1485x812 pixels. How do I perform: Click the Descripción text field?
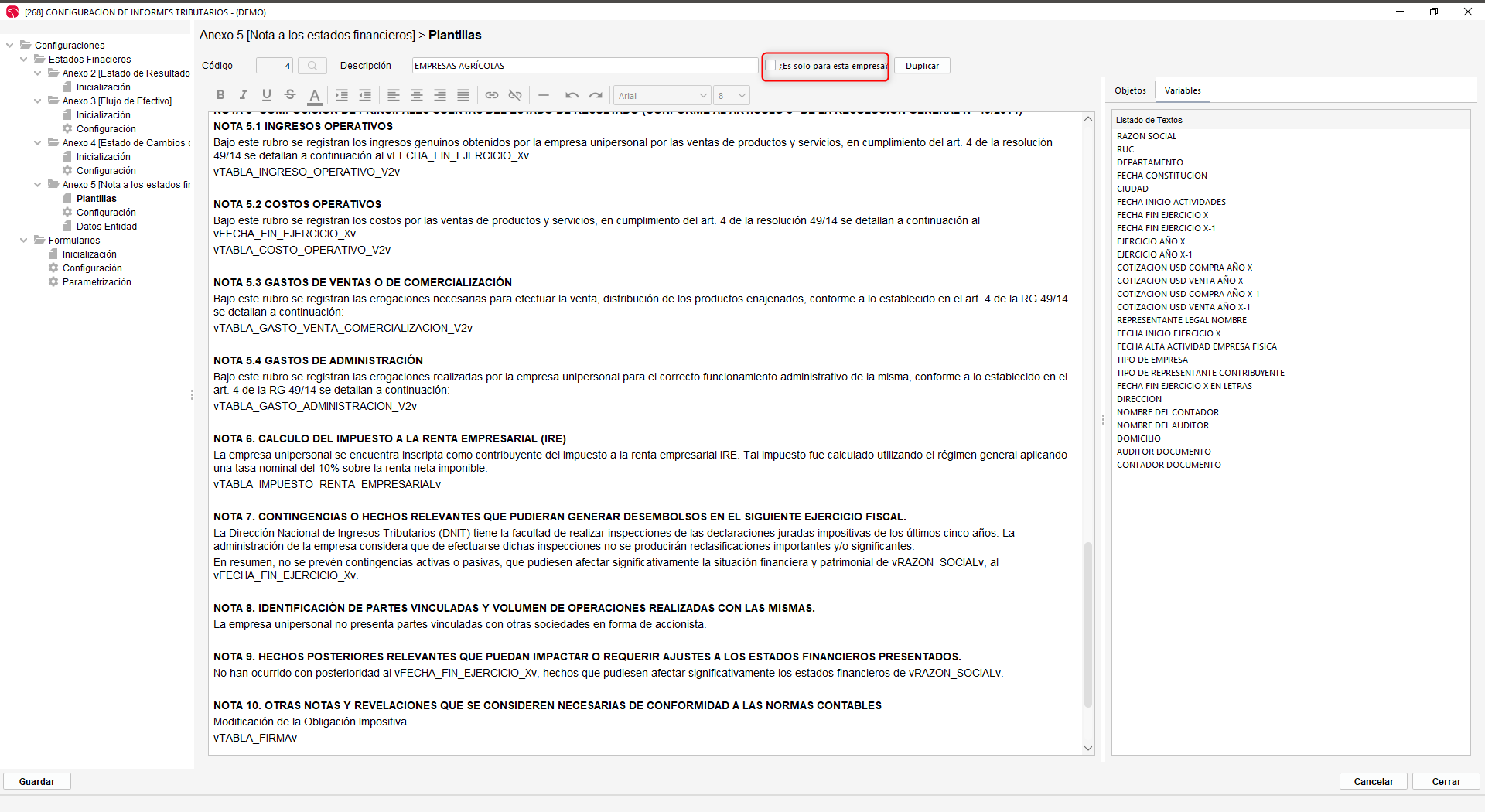point(584,66)
